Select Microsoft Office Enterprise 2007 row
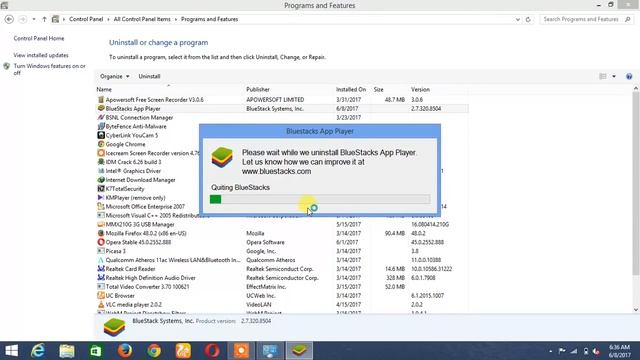This screenshot has height=360, width=640. (282, 207)
